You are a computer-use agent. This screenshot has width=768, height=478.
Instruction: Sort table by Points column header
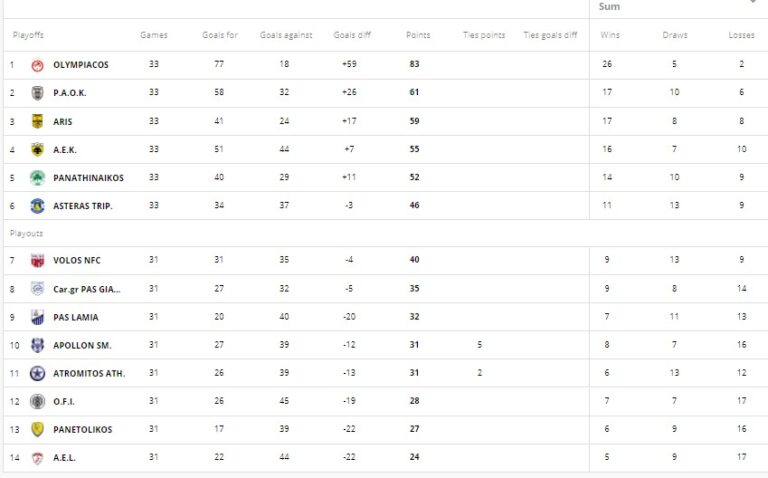[418, 35]
